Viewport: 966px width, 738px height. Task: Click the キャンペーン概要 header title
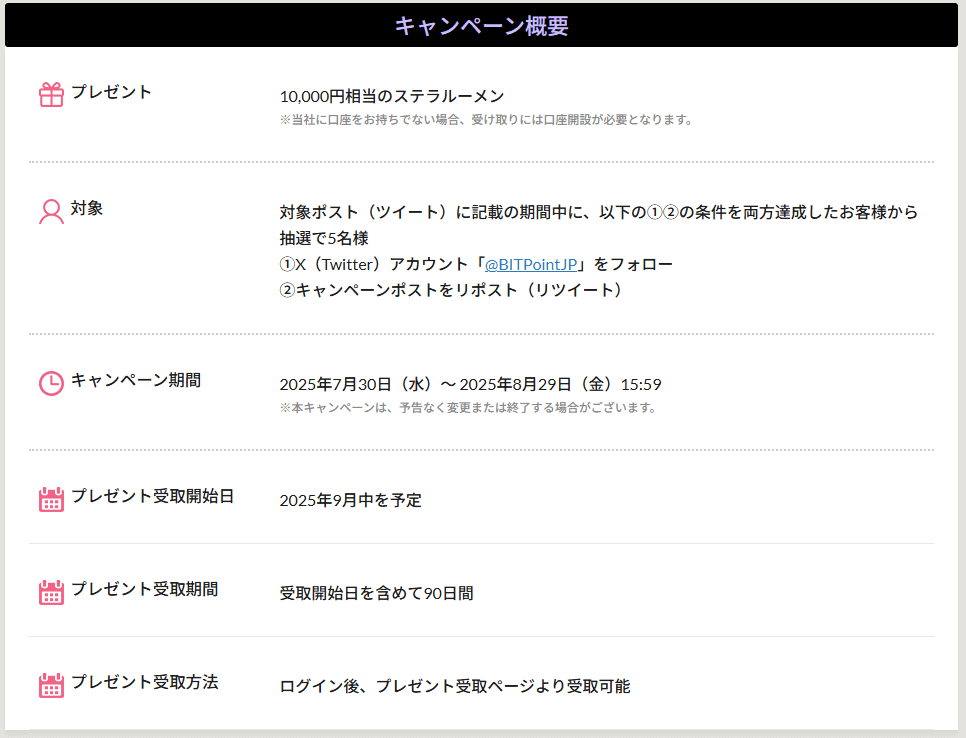pos(481,26)
